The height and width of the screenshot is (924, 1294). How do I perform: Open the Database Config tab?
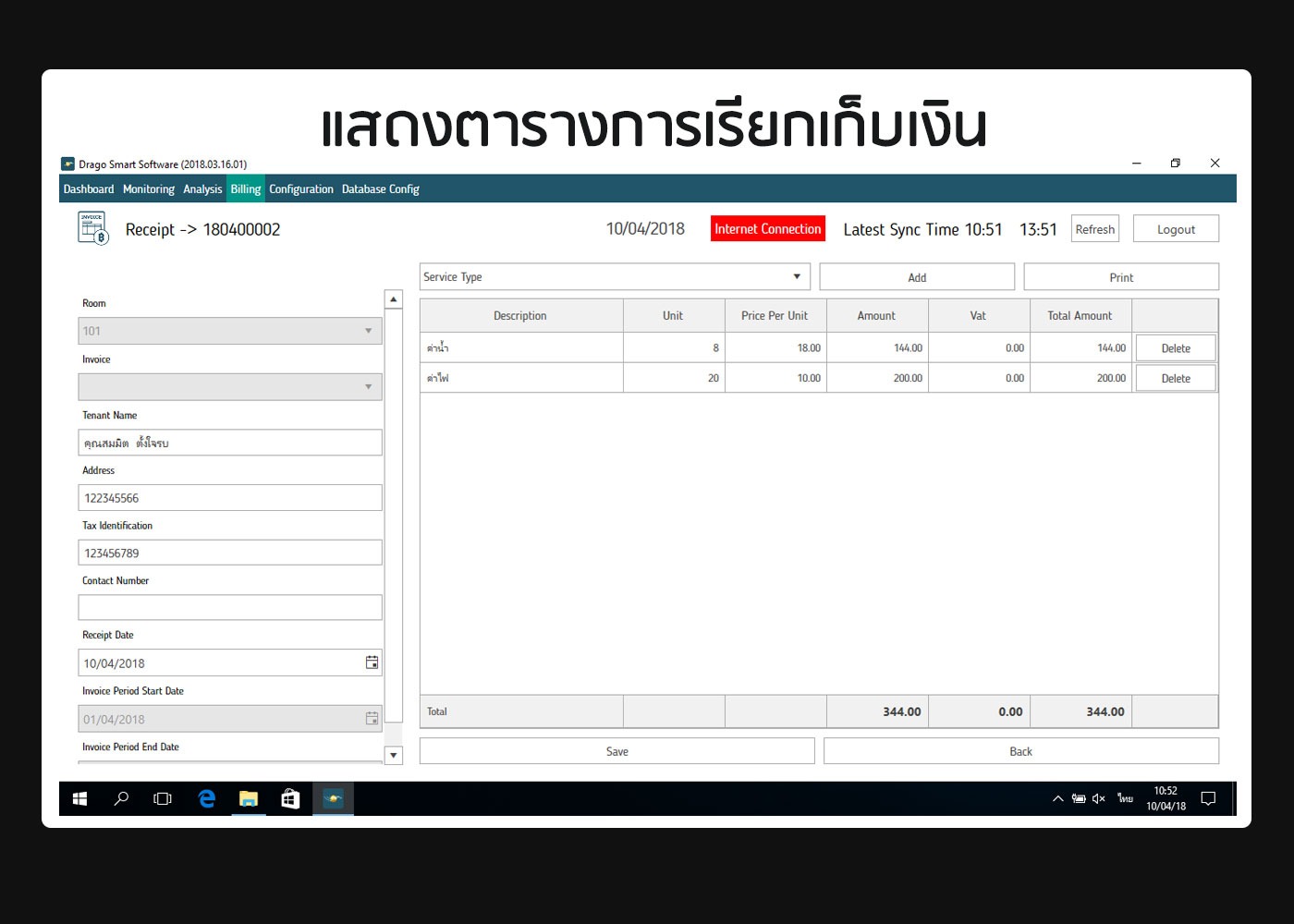(381, 189)
